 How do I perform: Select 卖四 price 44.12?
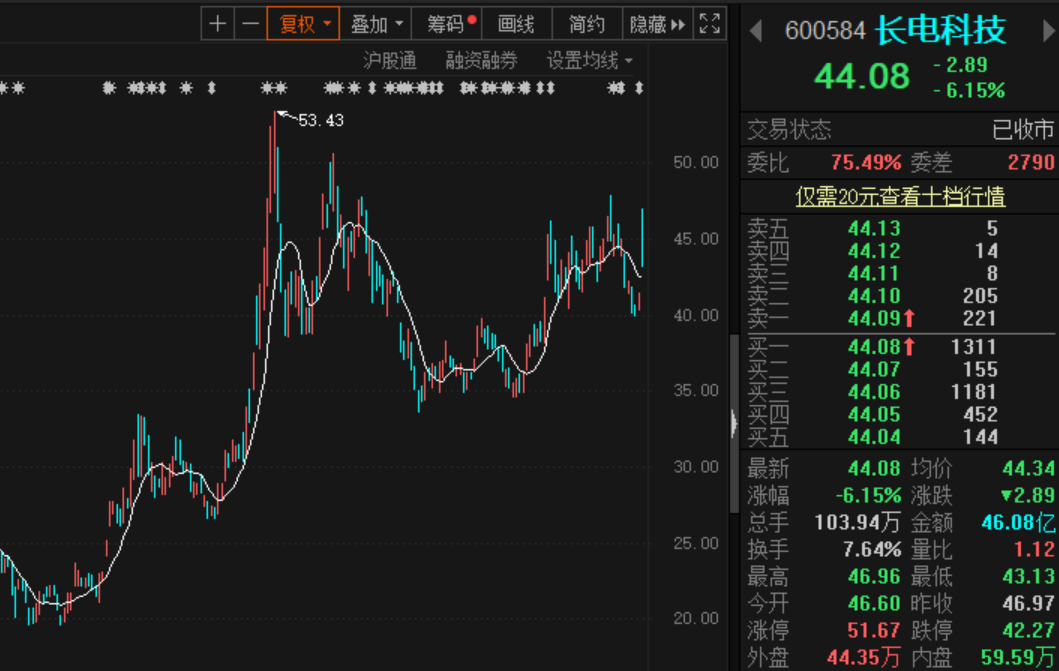[x=874, y=250]
